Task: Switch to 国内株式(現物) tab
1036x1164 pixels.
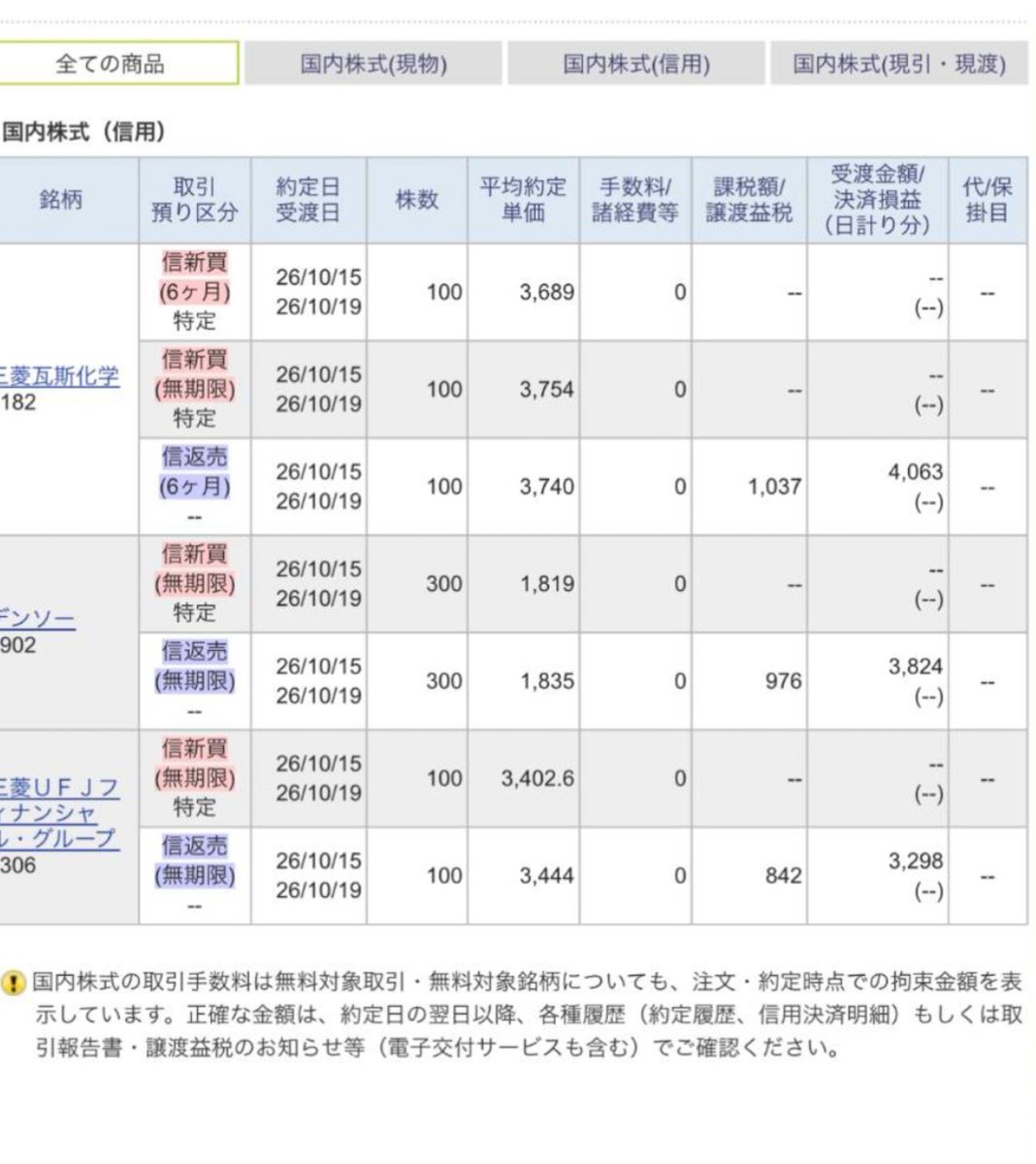Action: [x=373, y=64]
